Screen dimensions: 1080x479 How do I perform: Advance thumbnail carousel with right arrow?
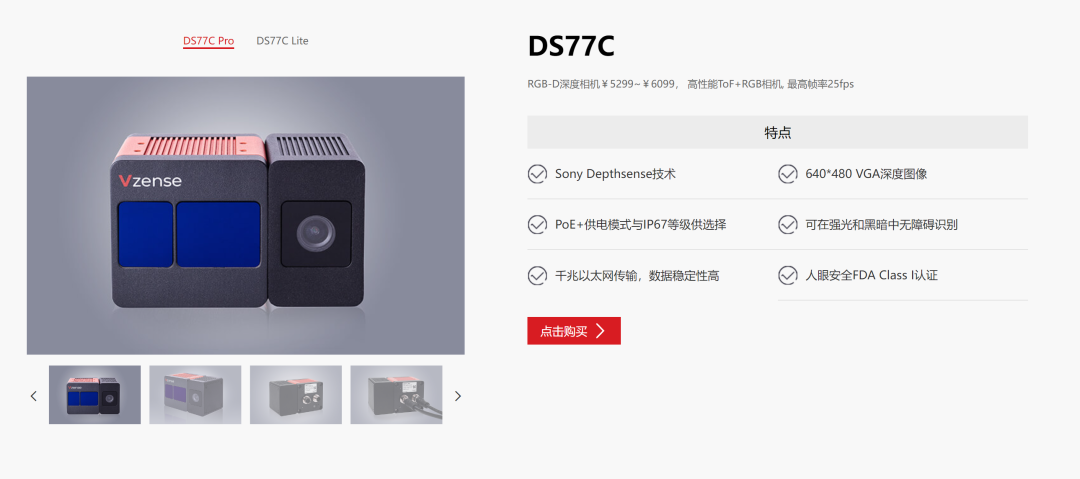pyautogui.click(x=457, y=396)
